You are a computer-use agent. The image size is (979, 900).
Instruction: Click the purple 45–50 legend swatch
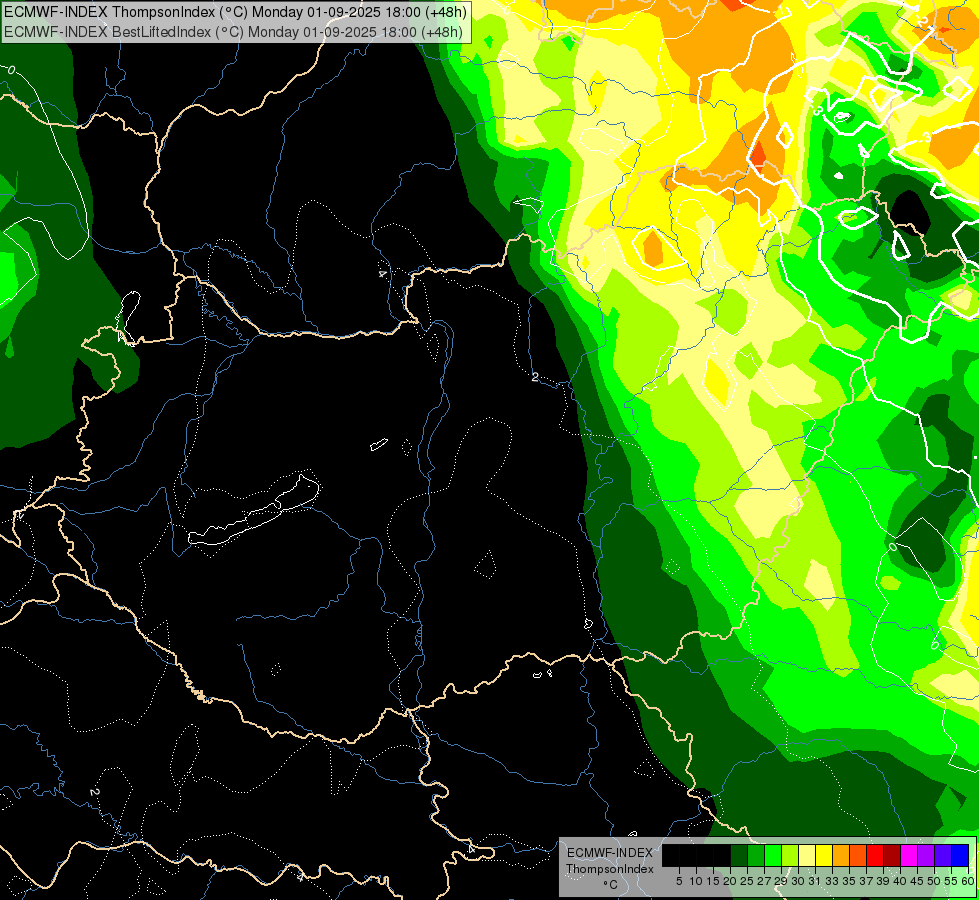coord(926,855)
